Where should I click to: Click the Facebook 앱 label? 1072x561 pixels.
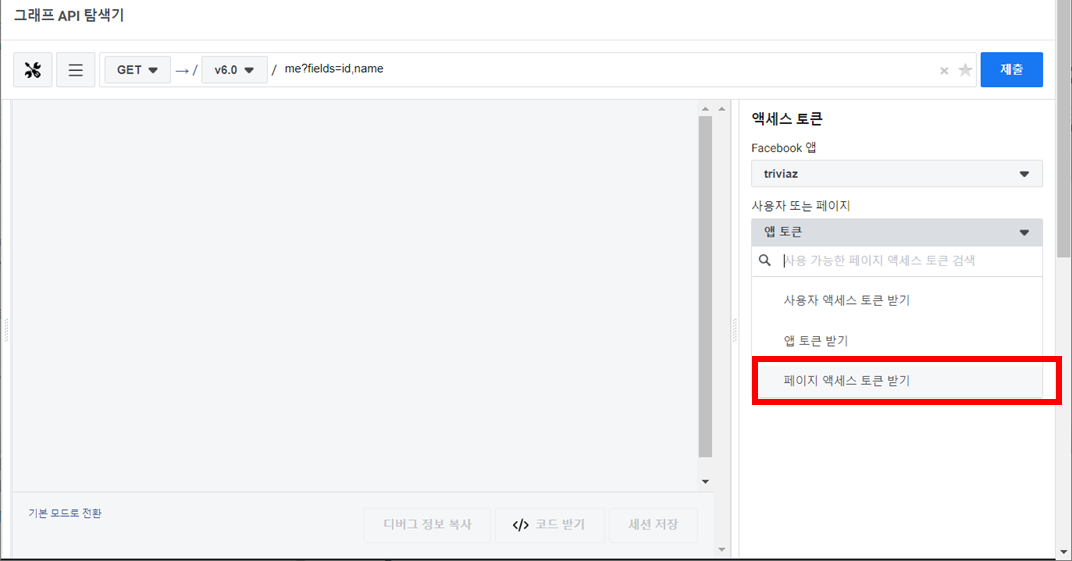[783, 148]
